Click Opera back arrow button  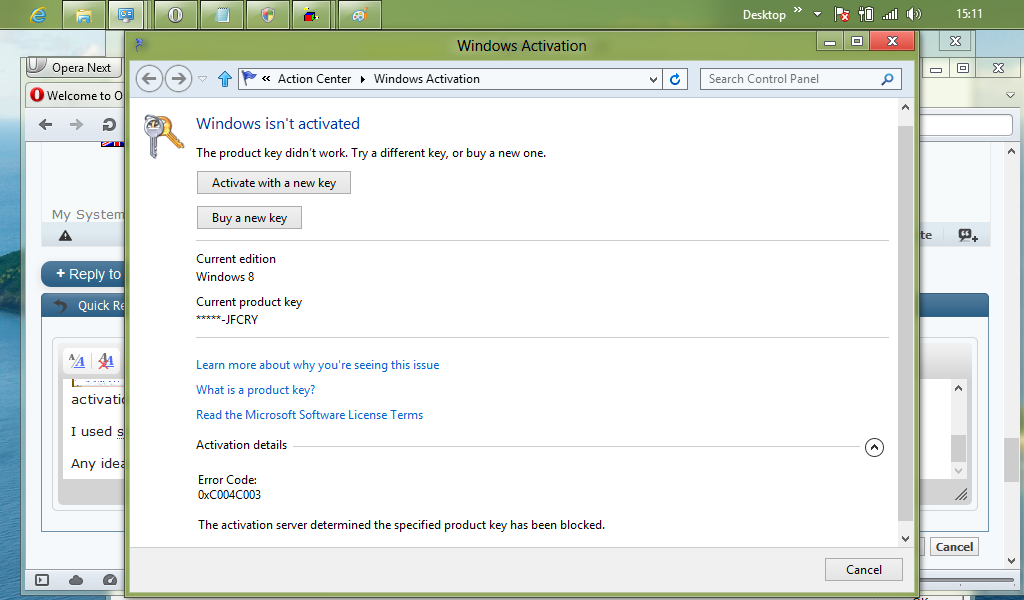(x=45, y=124)
